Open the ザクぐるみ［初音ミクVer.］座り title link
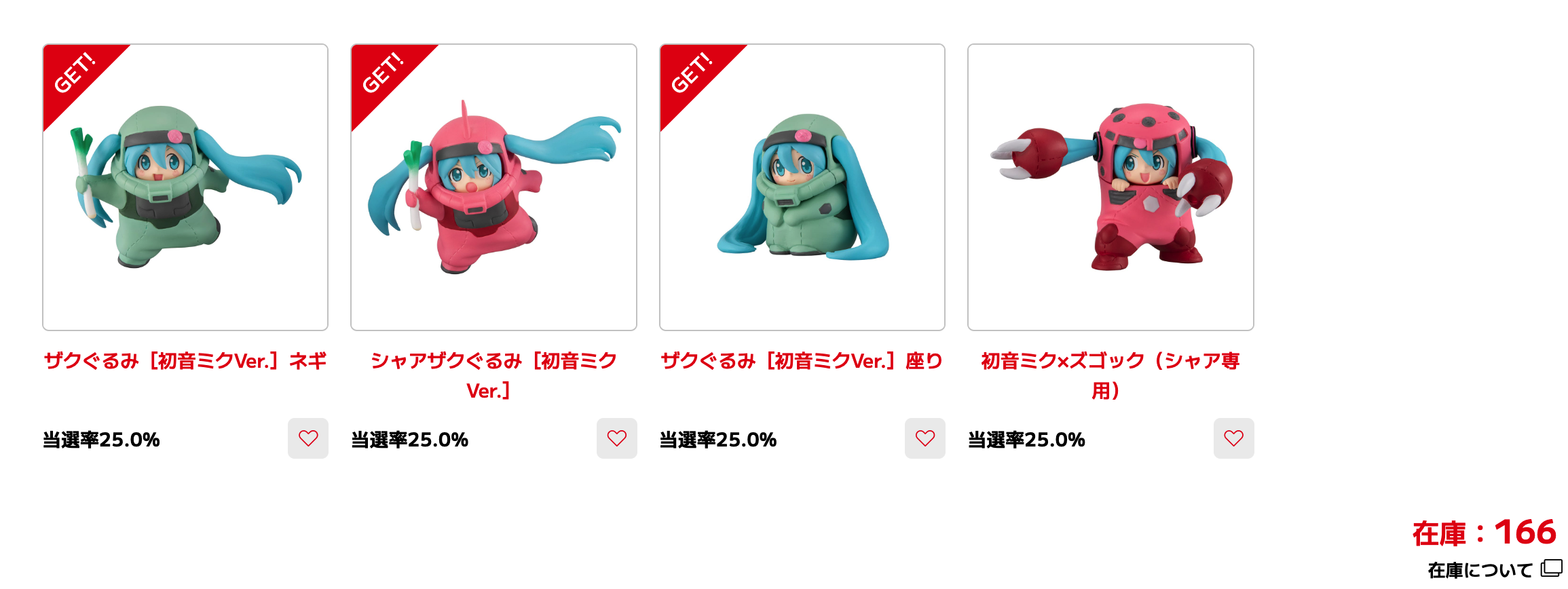The image size is (1568, 589). pyautogui.click(x=802, y=361)
